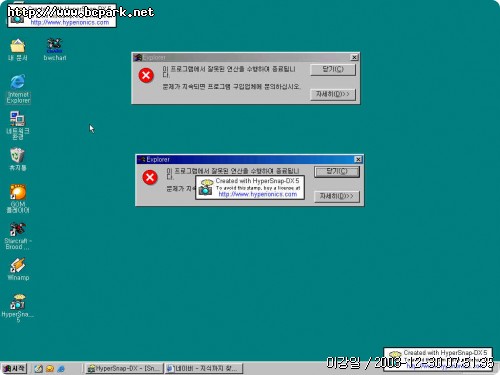The image size is (500, 375).
Task: Click the close (닫기) button in the active Explorer dialog
Action: [x=337, y=172]
